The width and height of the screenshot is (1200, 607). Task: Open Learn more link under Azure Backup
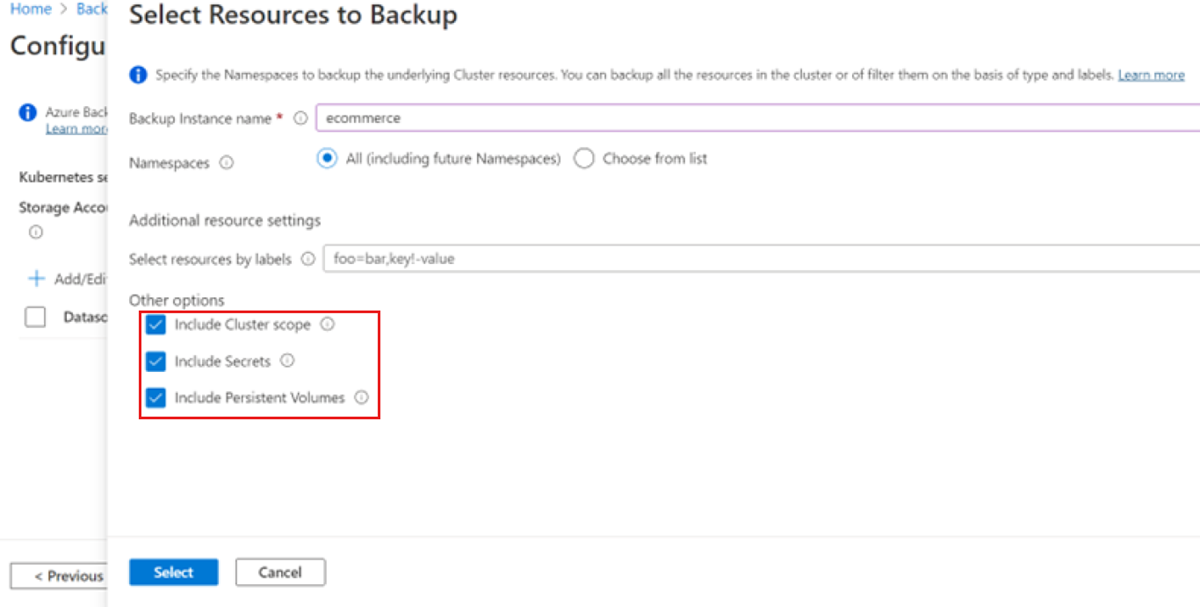pos(76,129)
